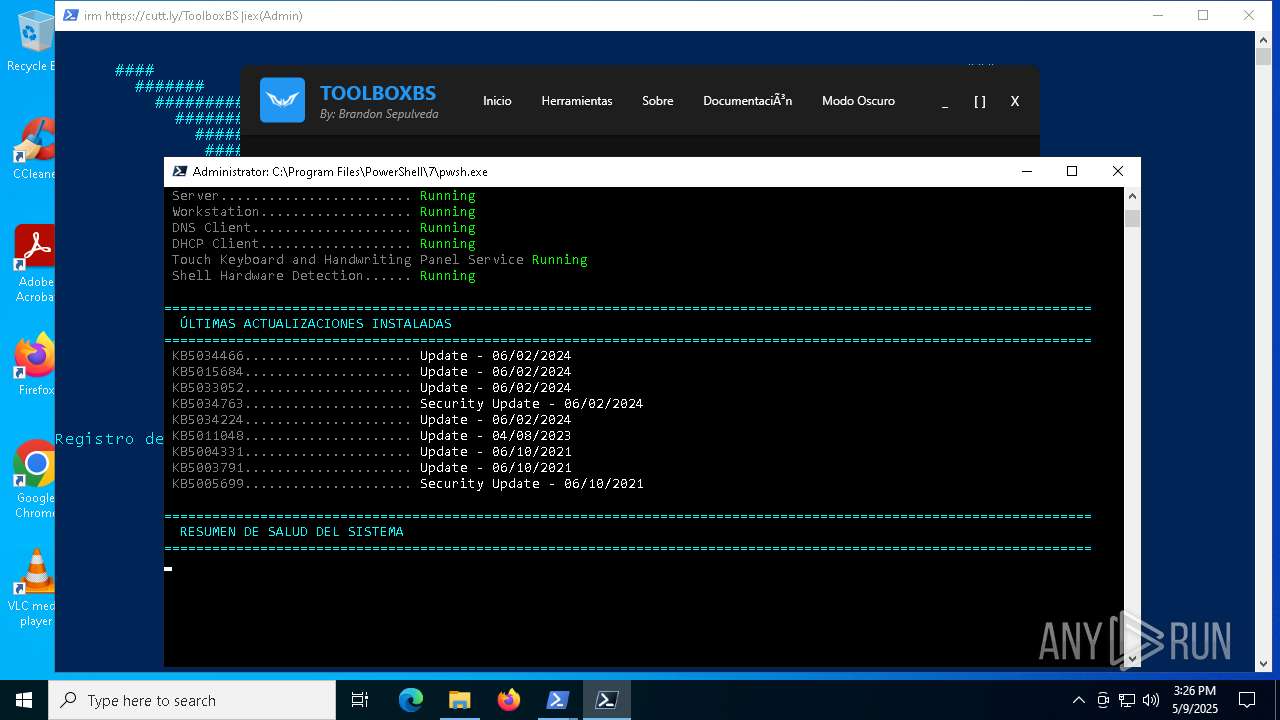This screenshot has height=720, width=1280.
Task: Open File Explorer from the taskbar
Action: tap(459, 700)
